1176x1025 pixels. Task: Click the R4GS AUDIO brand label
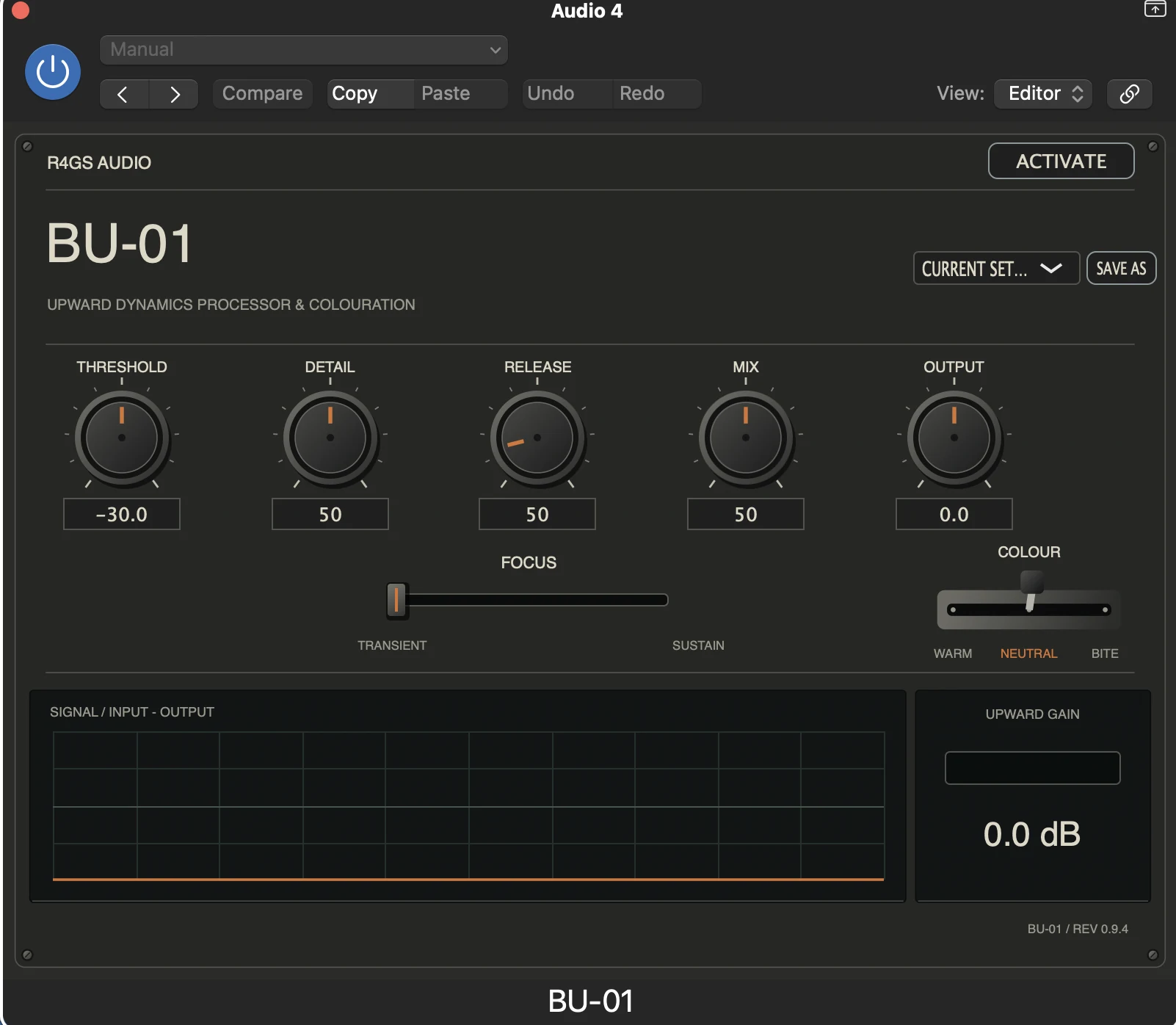[99, 163]
